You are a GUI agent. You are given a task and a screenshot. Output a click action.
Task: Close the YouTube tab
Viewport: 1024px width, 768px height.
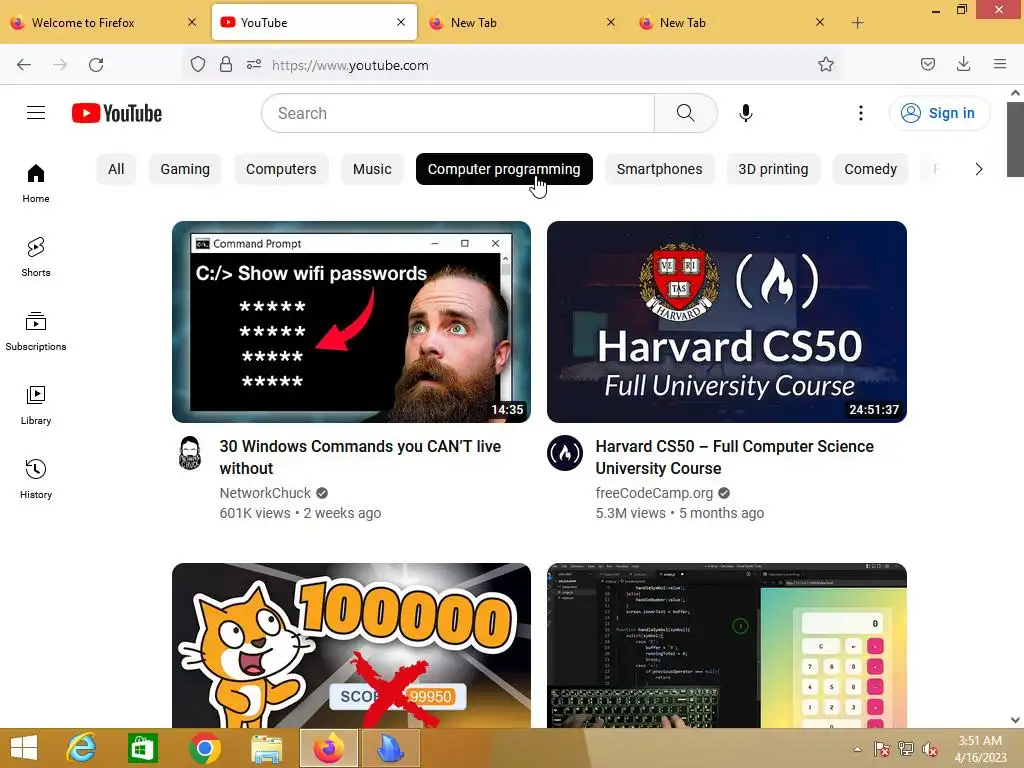401,22
